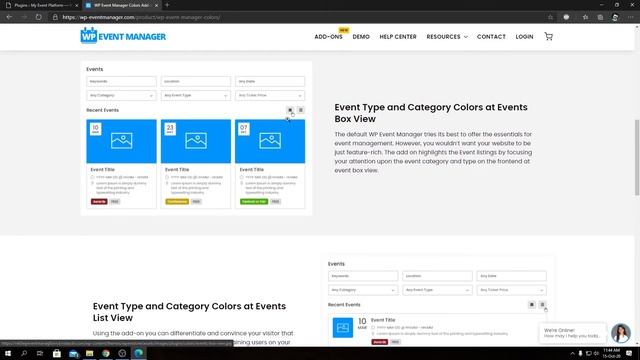Switch to box view in first Events demo
Screen dimensions: 640x360
290,110
